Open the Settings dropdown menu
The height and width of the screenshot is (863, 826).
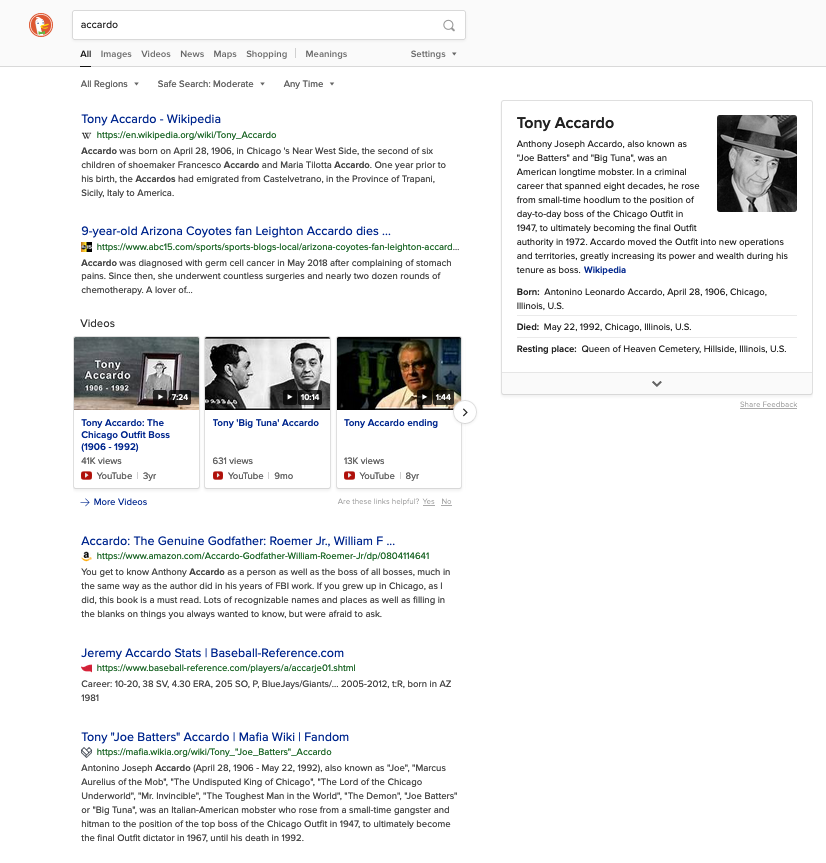(434, 54)
